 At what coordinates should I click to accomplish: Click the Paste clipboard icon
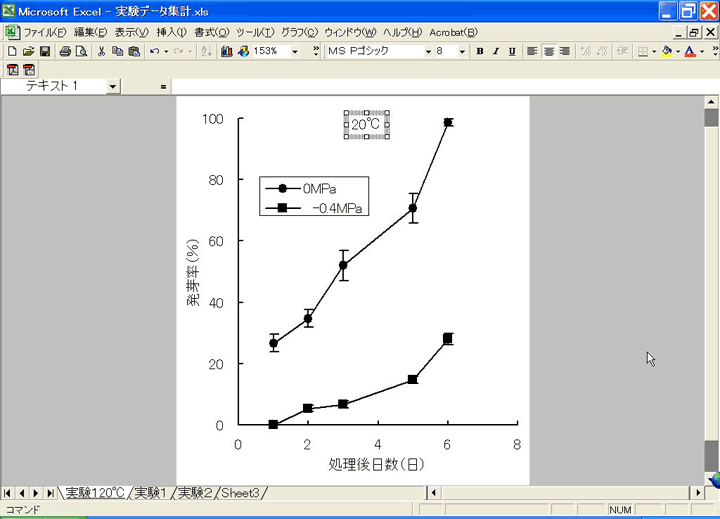coord(134,51)
